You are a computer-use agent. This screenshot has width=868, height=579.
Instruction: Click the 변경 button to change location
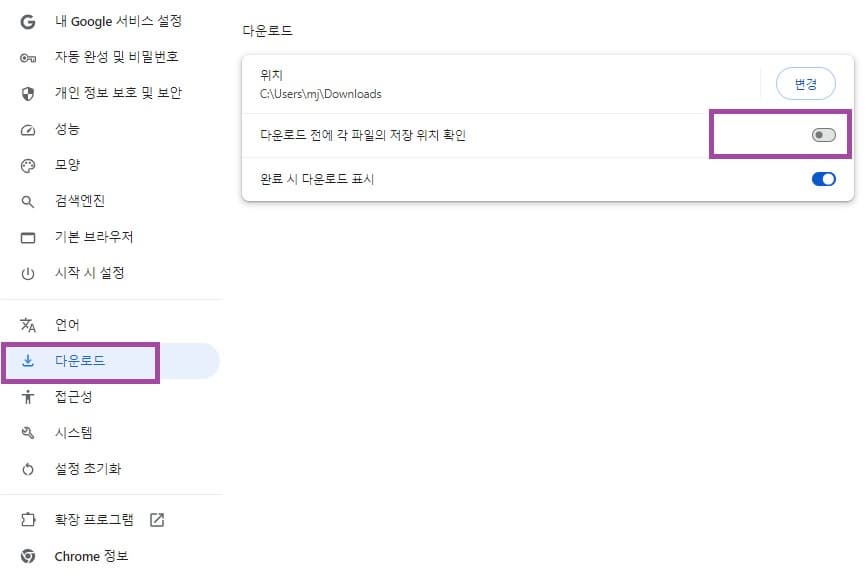804,85
